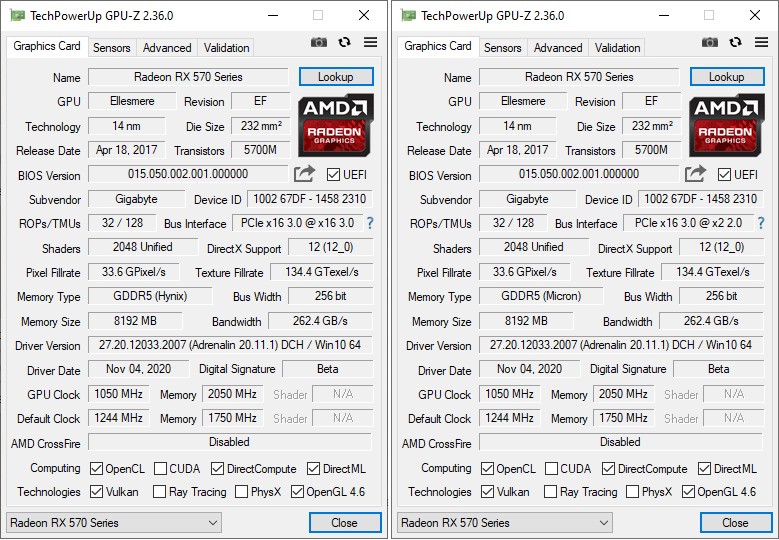Toggle UEFI checkbox in left window
The image size is (779, 540).
(333, 174)
